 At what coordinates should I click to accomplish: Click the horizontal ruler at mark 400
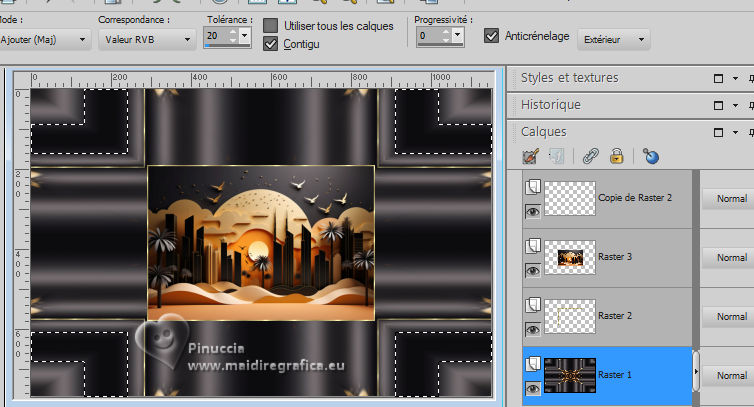click(x=200, y=77)
